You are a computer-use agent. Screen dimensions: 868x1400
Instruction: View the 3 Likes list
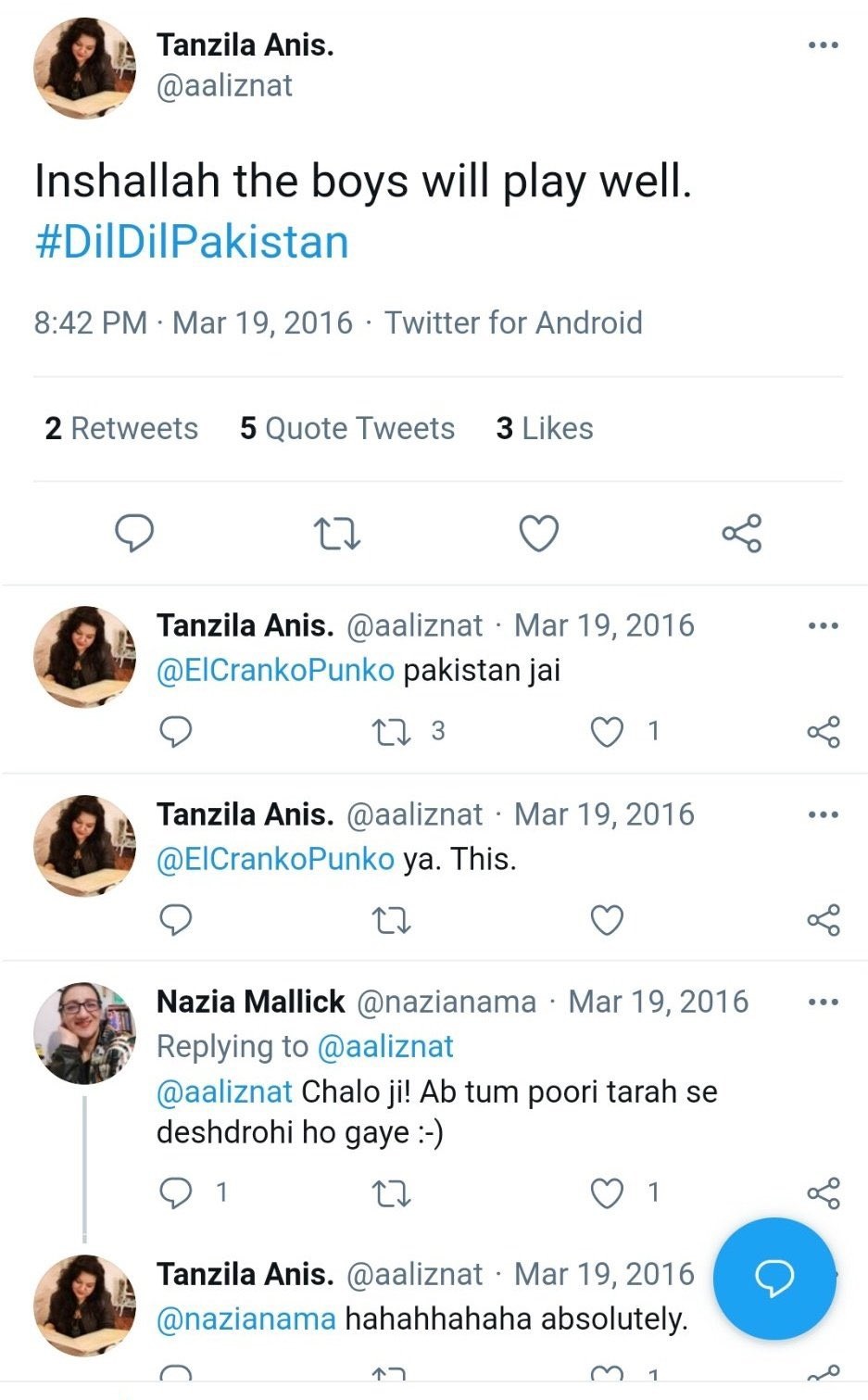pos(545,428)
